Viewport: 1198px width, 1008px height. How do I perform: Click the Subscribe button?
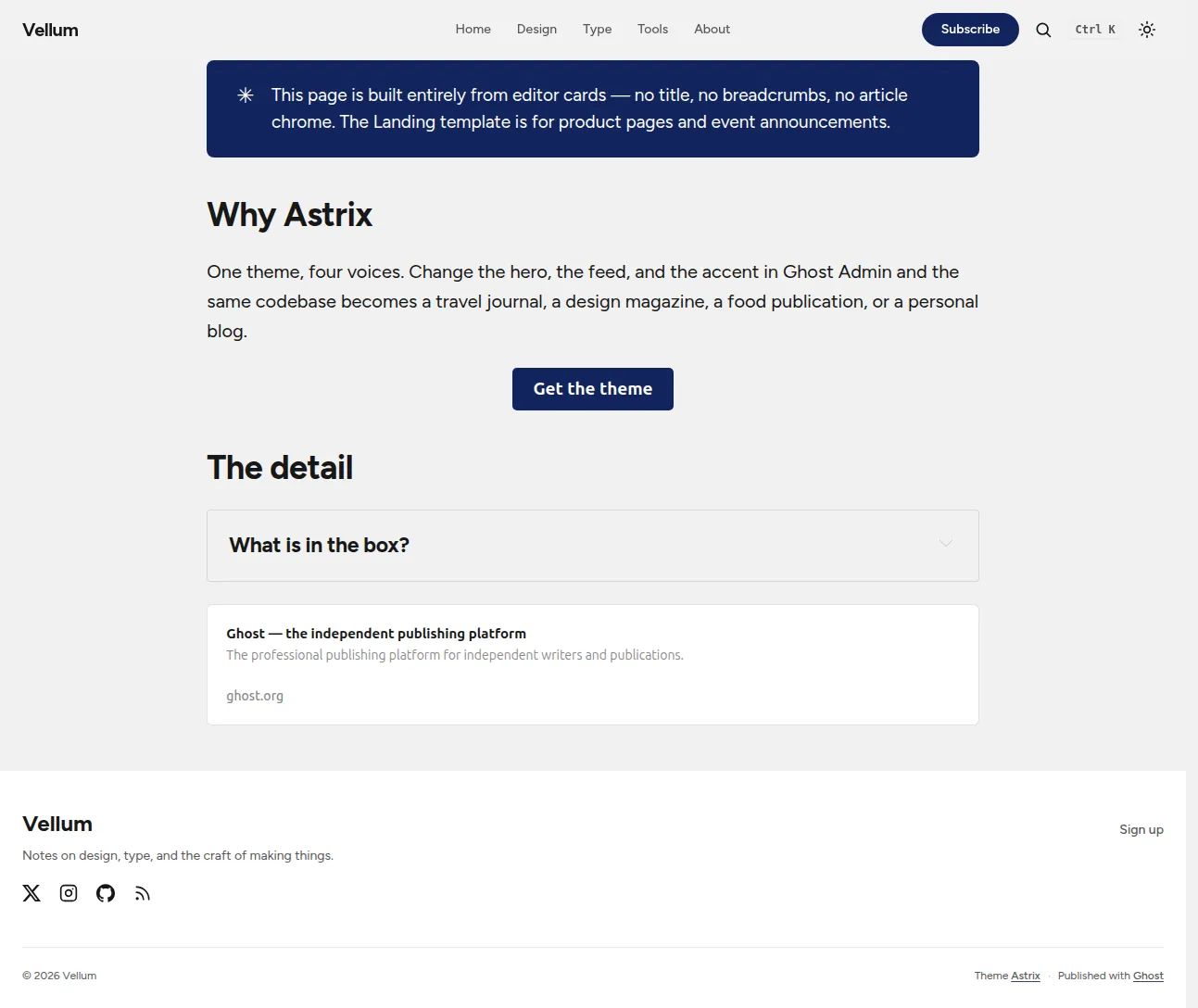[x=970, y=30]
